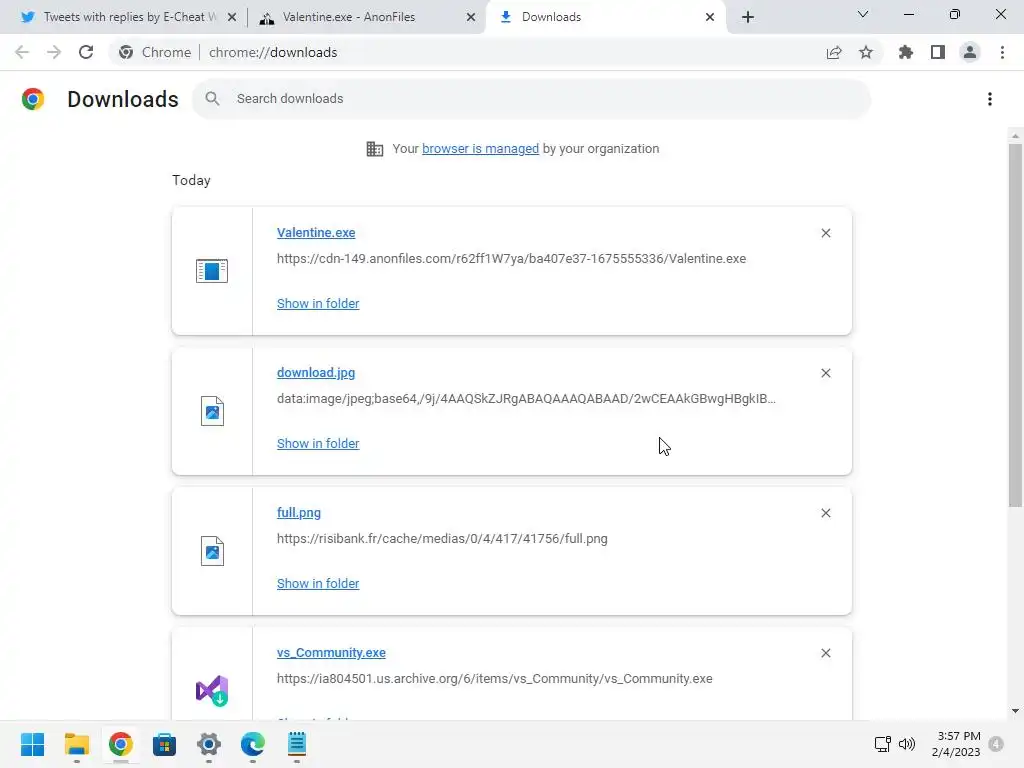Viewport: 1024px width, 768px height.
Task: Click the Valentine.exe anonfiles source URL
Action: coord(511,259)
